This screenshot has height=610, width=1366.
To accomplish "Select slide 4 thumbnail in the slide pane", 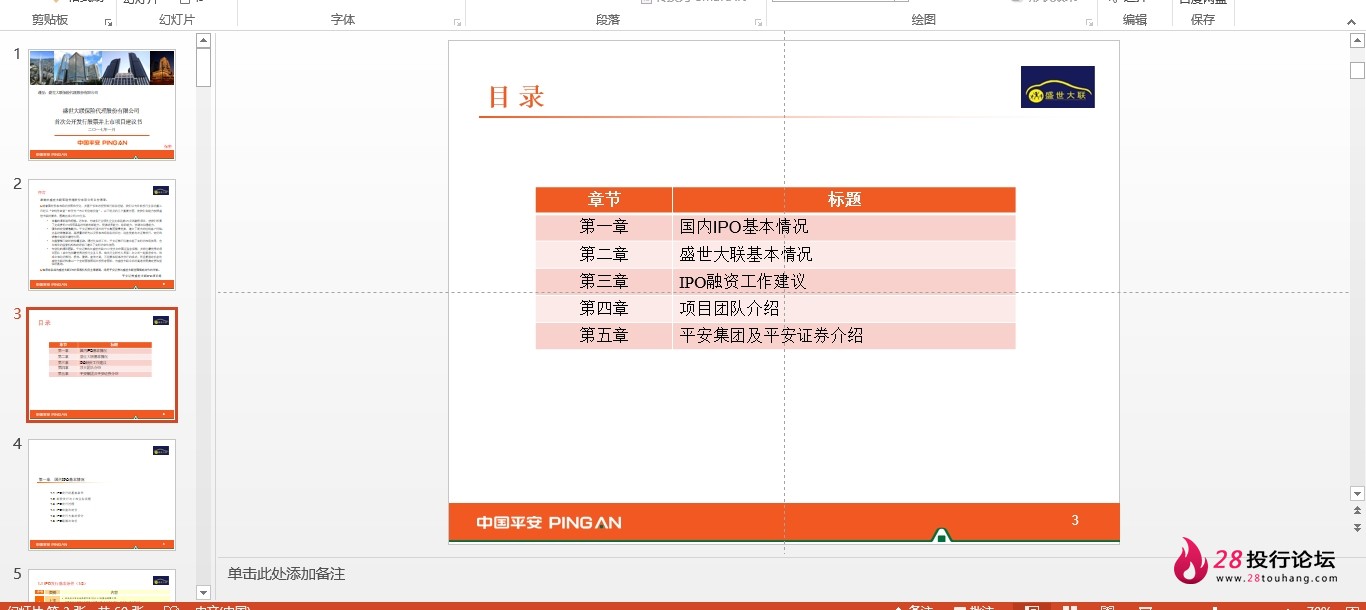I will point(102,495).
